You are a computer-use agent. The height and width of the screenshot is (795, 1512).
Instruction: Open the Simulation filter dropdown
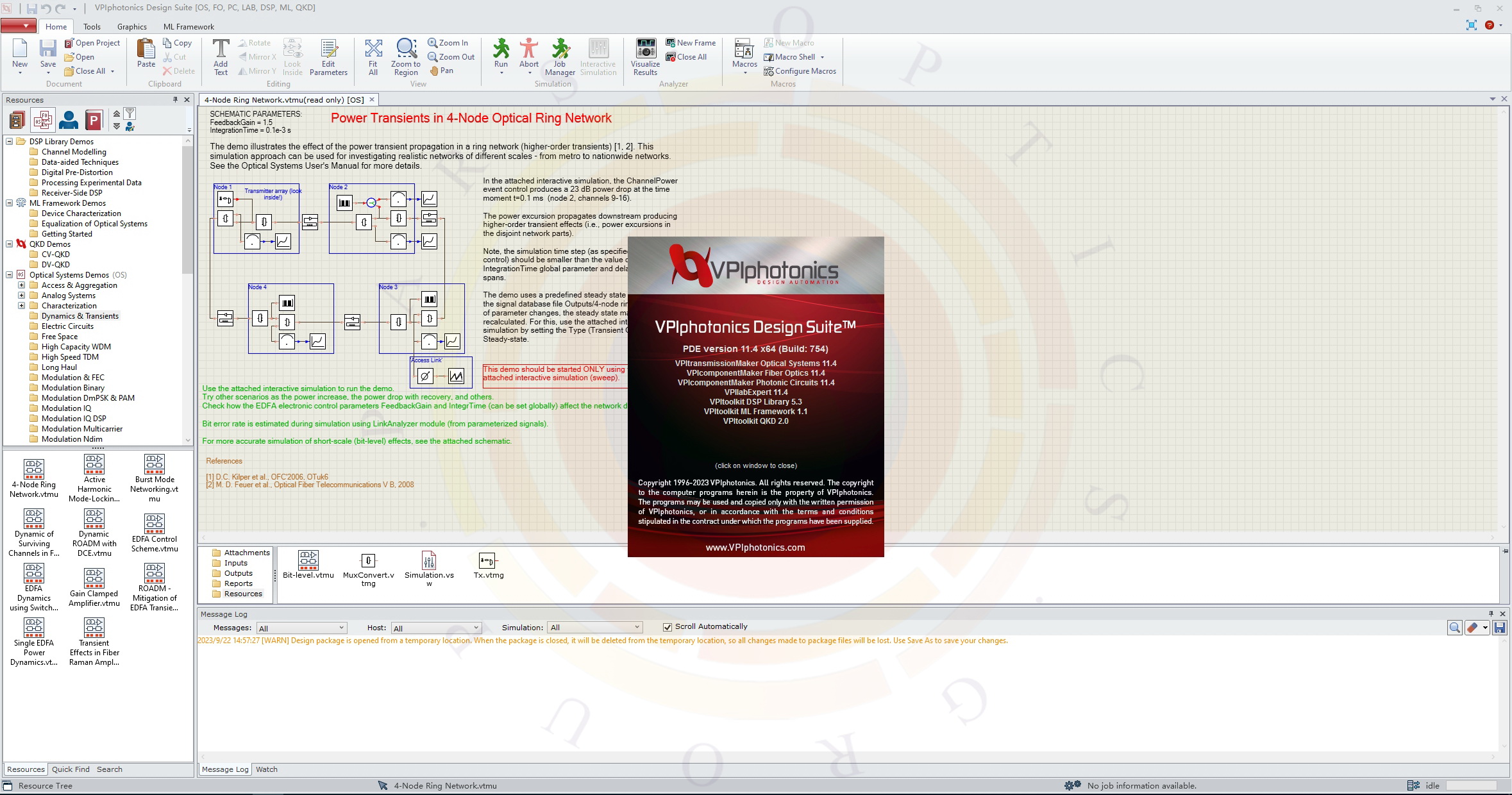point(595,628)
